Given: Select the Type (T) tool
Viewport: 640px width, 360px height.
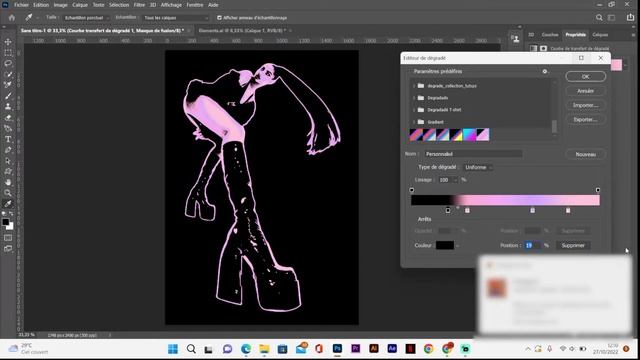Looking at the screenshot, I should [x=8, y=139].
